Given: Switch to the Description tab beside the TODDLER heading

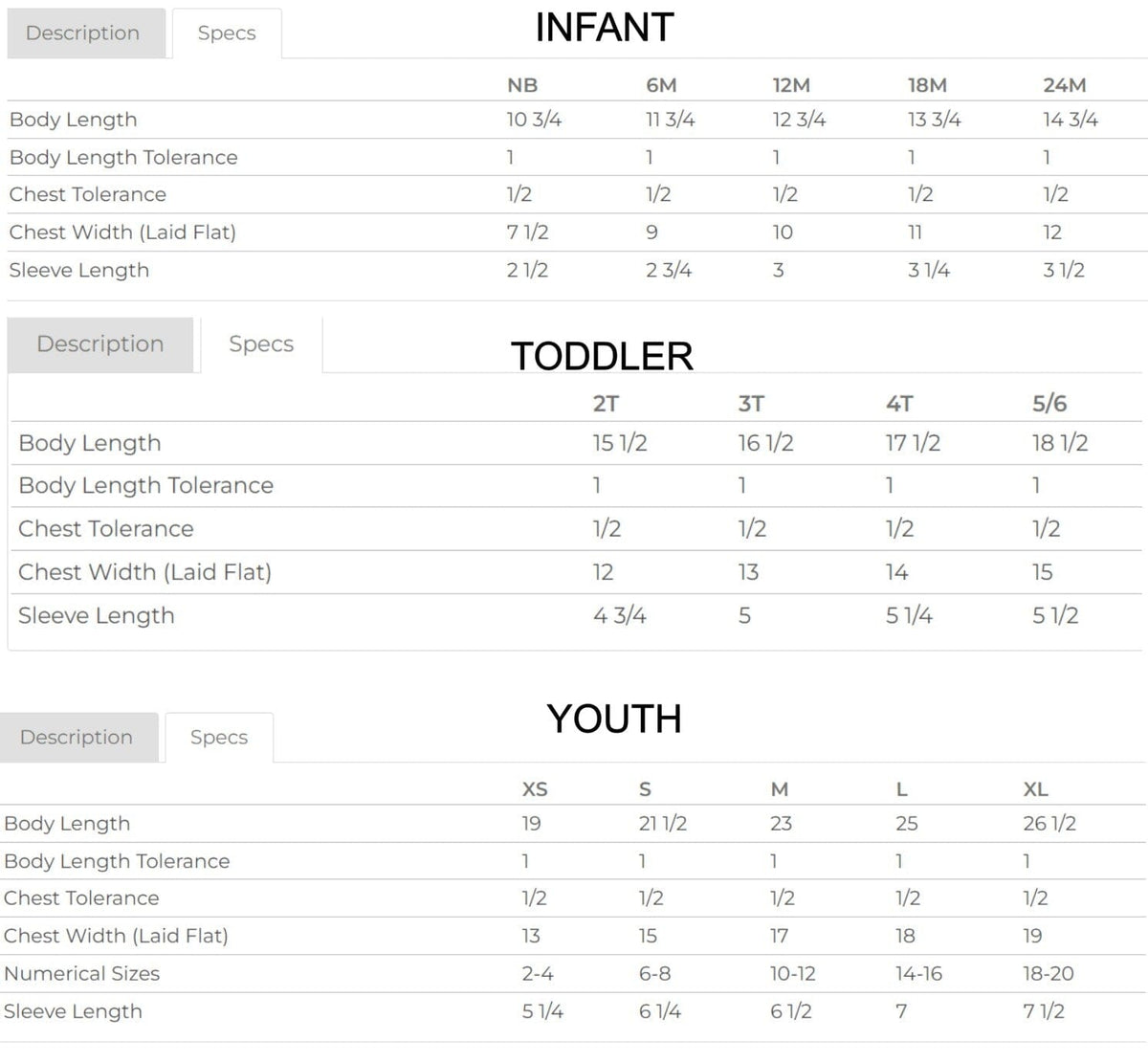Looking at the screenshot, I should pos(100,344).
